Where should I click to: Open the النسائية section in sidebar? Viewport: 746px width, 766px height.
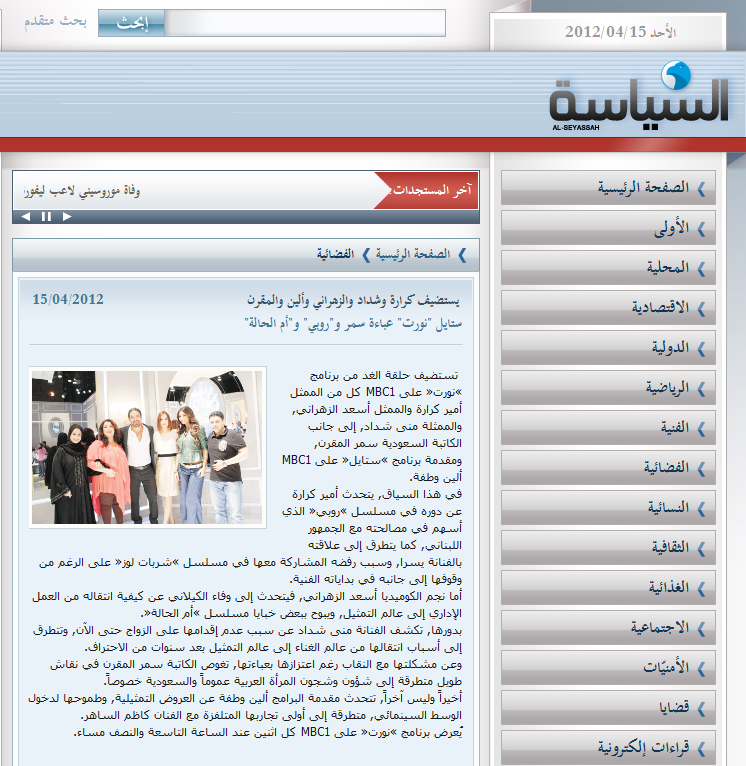pyautogui.click(x=608, y=508)
